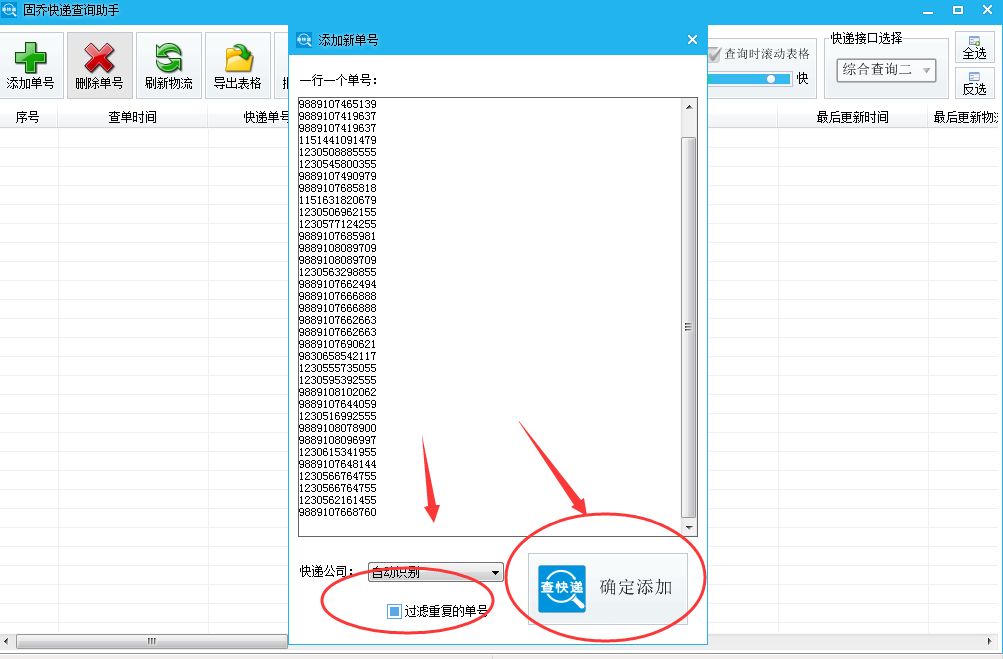This screenshot has height=659, width=1003.
Task: Click the 删除单号 red X toolbar icon
Action: 99,58
